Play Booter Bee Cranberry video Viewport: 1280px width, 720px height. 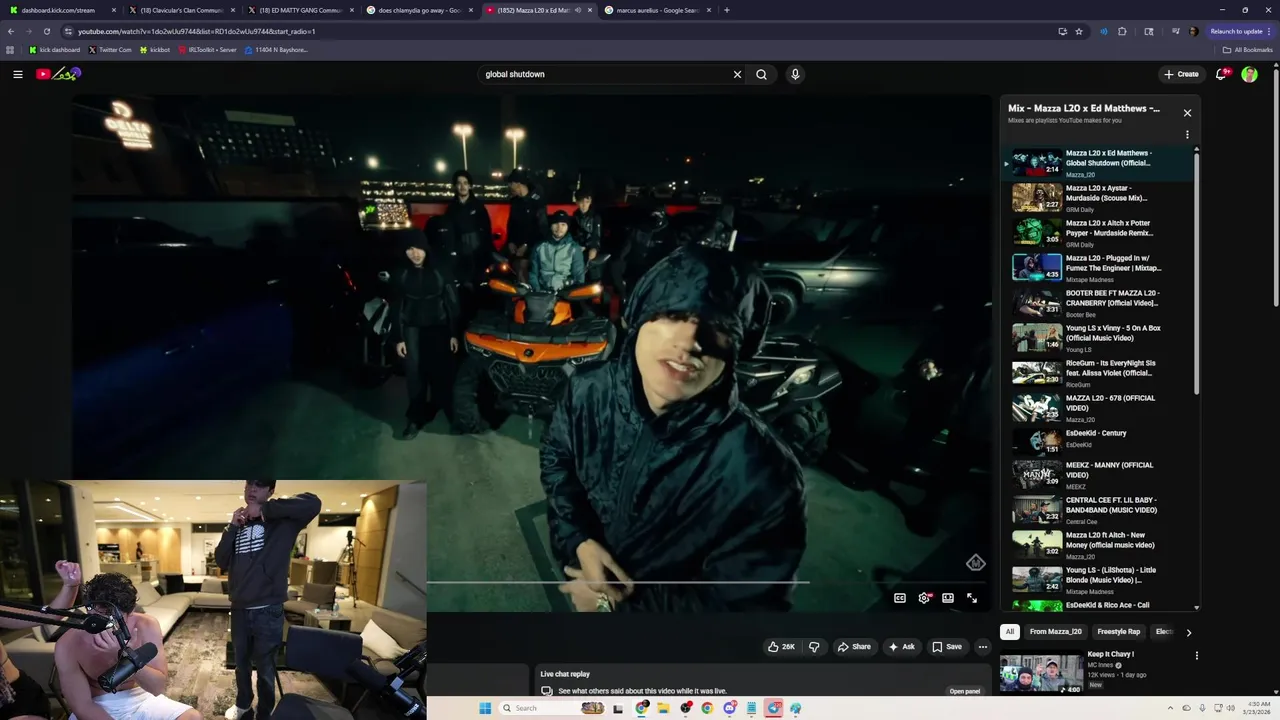[1037, 303]
